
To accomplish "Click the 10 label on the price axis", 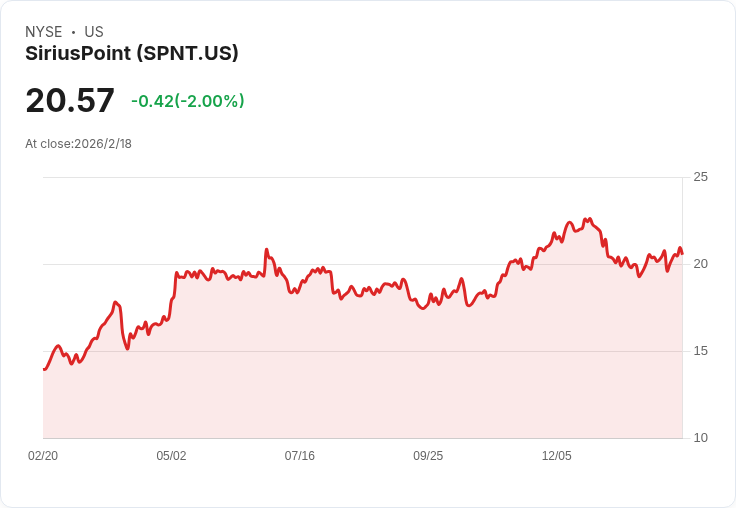I will (700, 438).
